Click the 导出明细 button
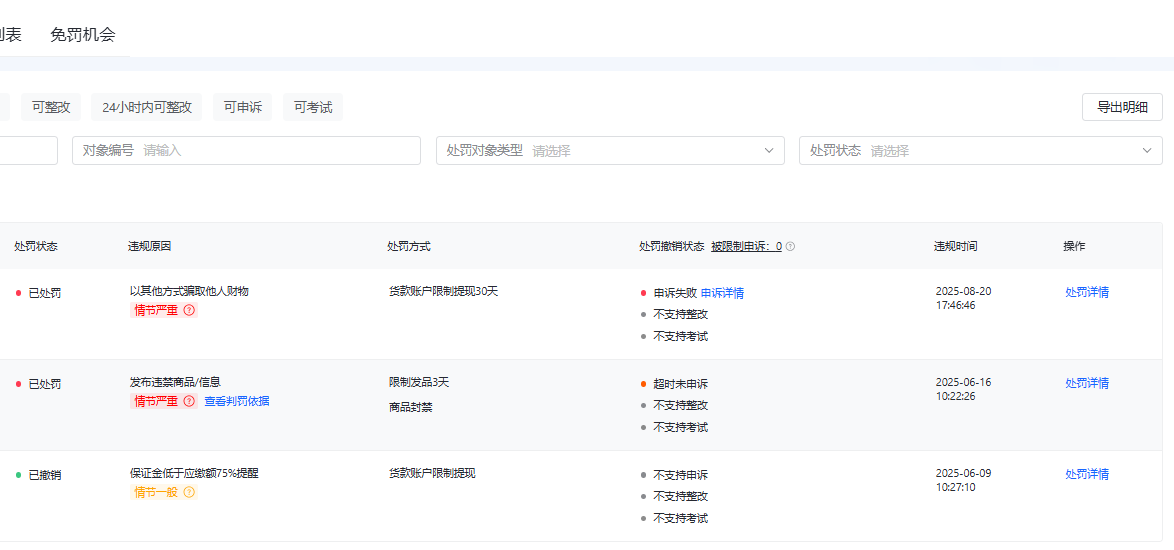 coord(1122,107)
